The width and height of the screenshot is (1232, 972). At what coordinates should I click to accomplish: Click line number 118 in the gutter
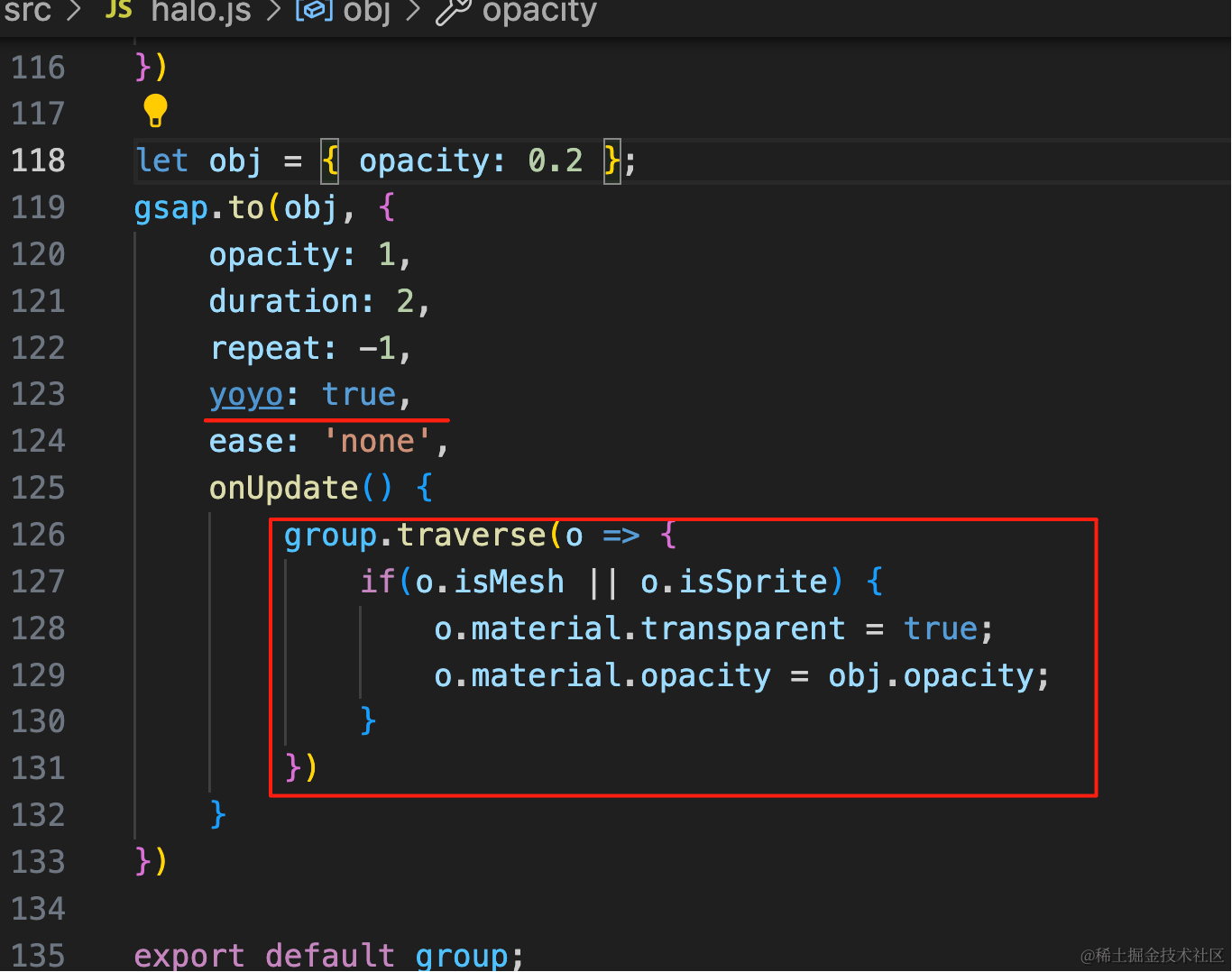pyautogui.click(x=38, y=160)
